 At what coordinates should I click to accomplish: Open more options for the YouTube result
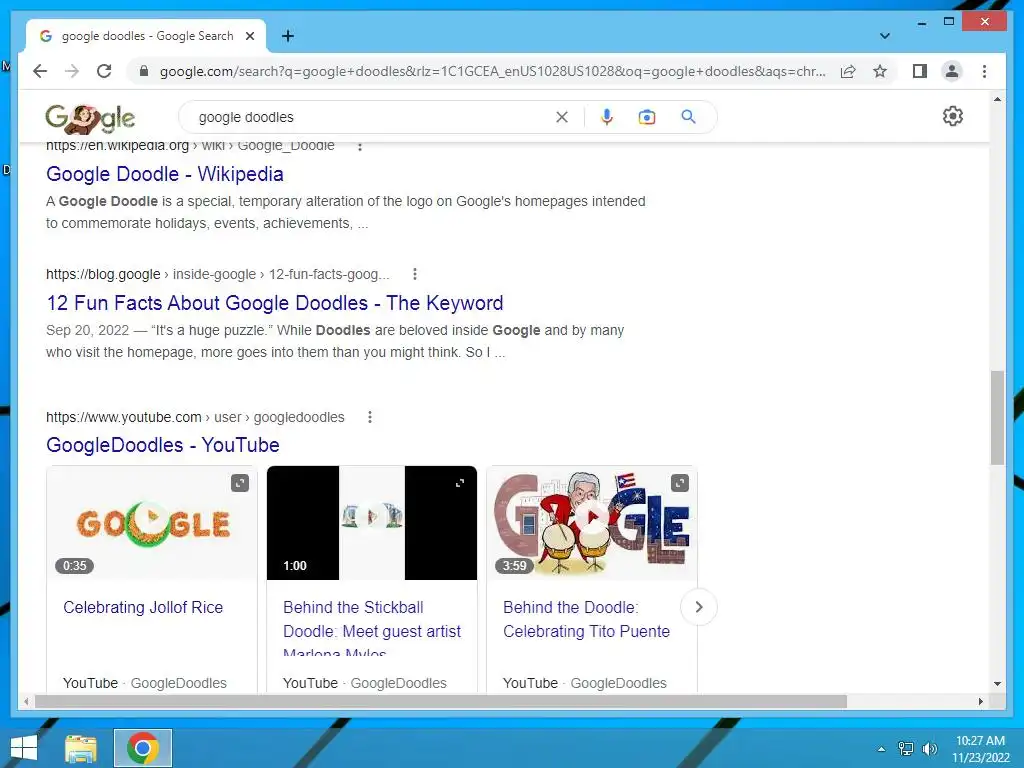[x=370, y=417]
